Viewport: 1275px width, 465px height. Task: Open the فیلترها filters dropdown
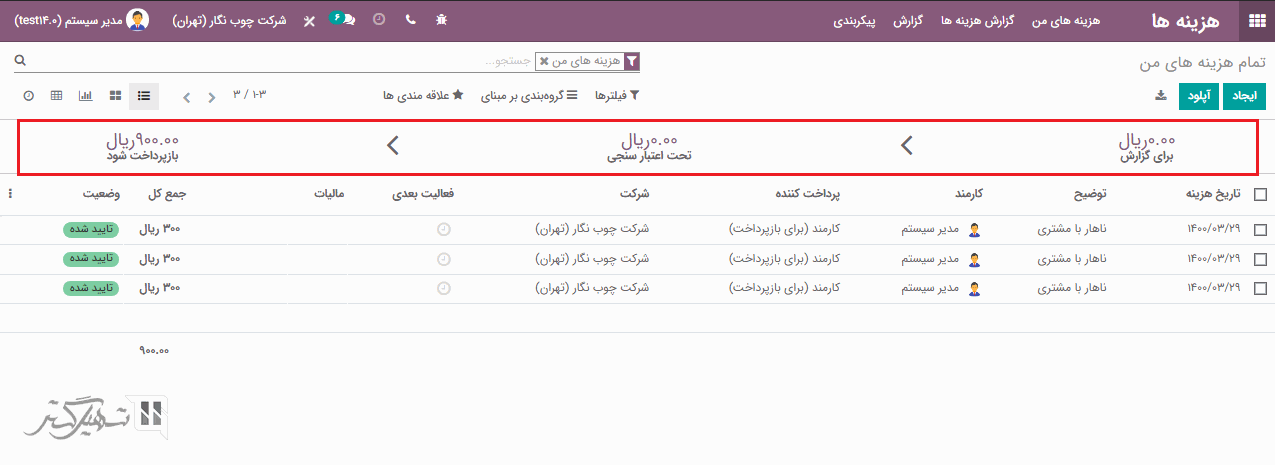pyautogui.click(x=617, y=96)
